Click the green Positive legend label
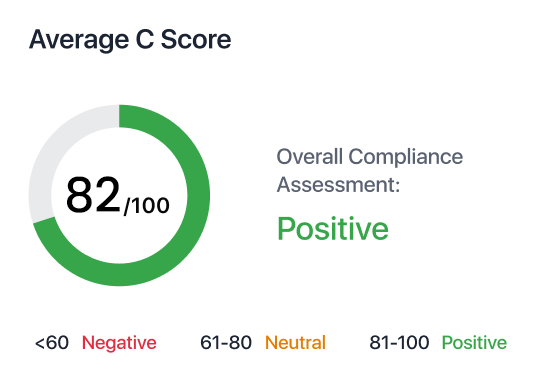 point(474,342)
